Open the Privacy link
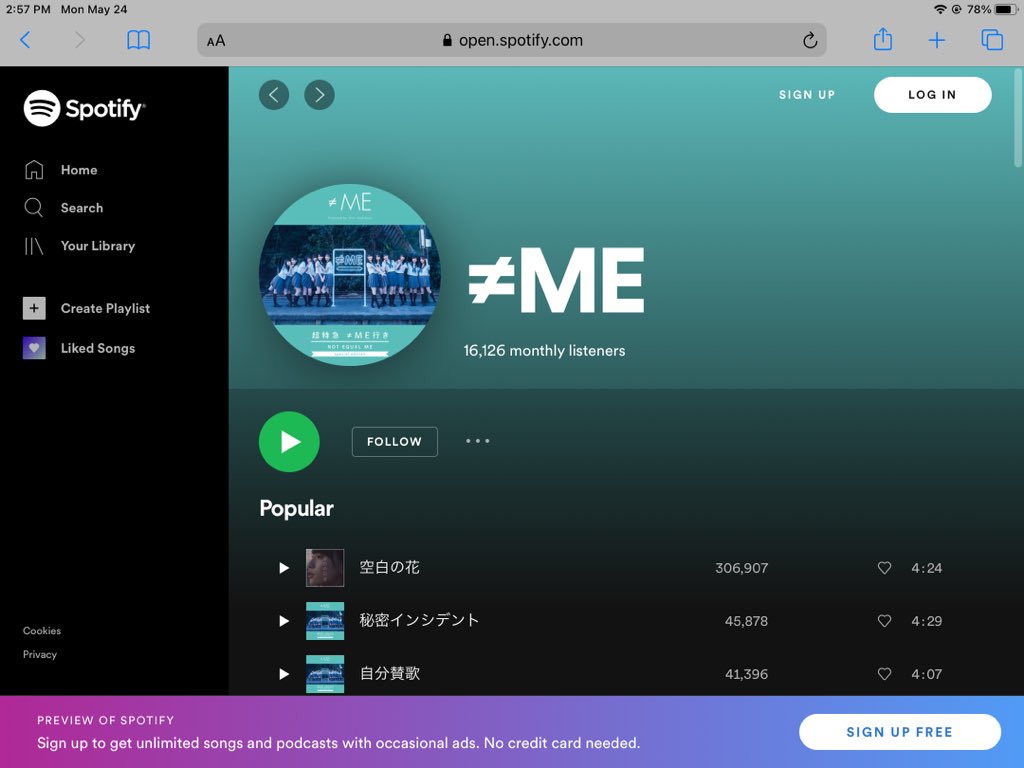This screenshot has height=768, width=1024. pos(40,654)
